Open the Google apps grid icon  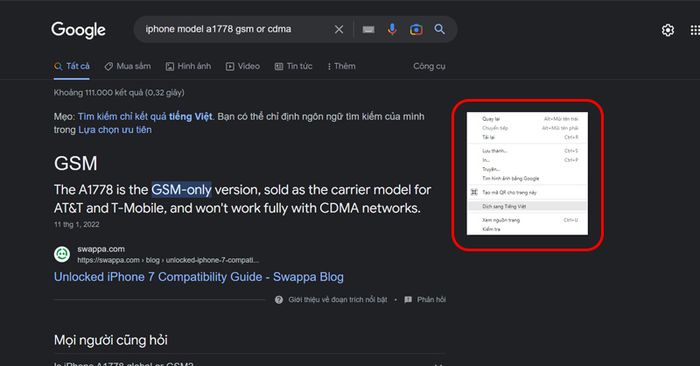tap(695, 30)
